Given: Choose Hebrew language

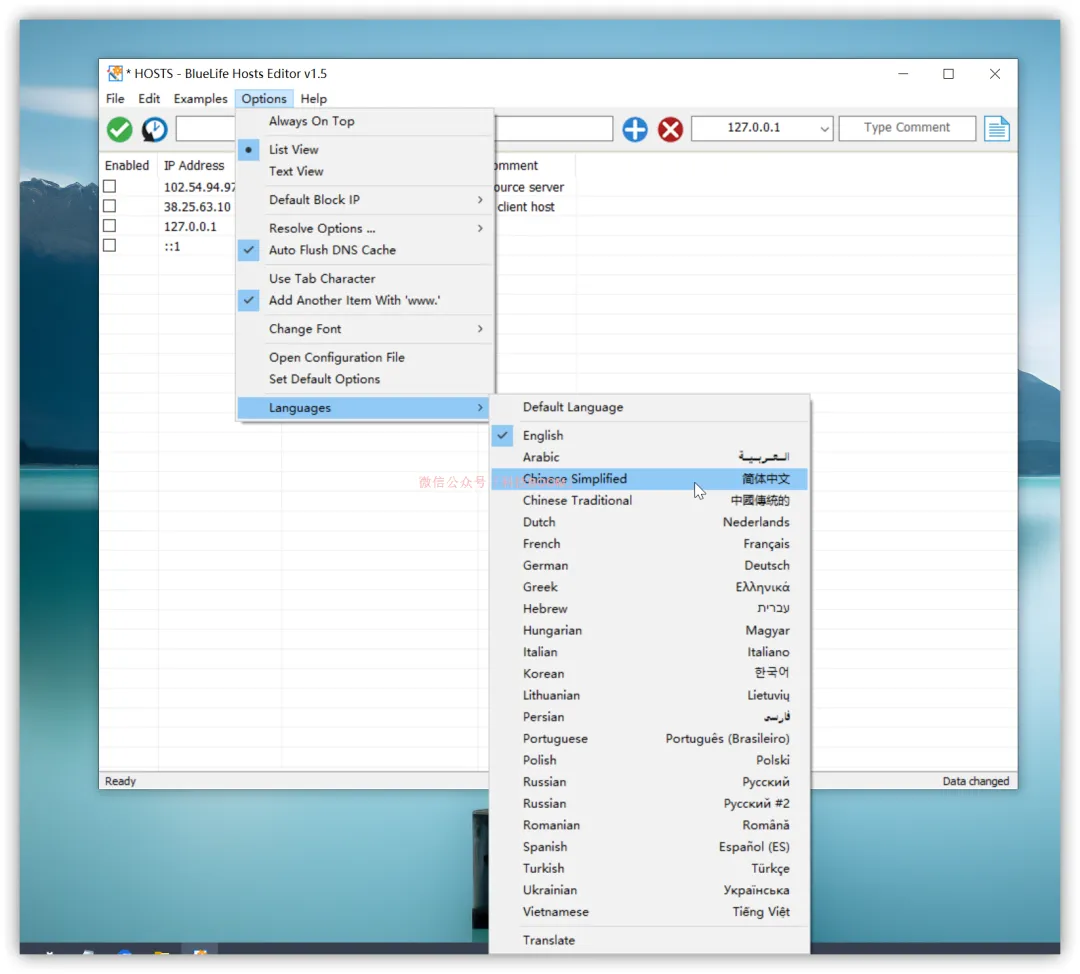Looking at the screenshot, I should click(650, 609).
